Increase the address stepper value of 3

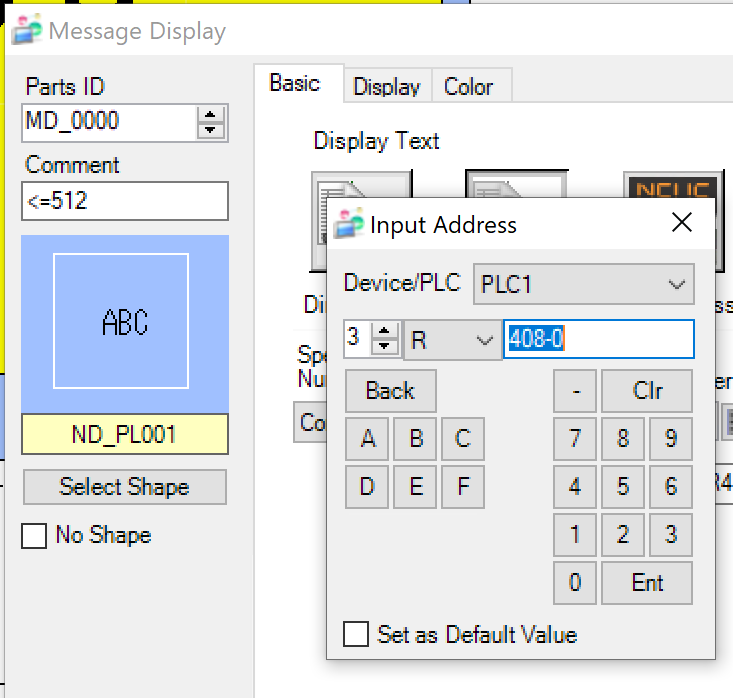[x=385, y=333]
